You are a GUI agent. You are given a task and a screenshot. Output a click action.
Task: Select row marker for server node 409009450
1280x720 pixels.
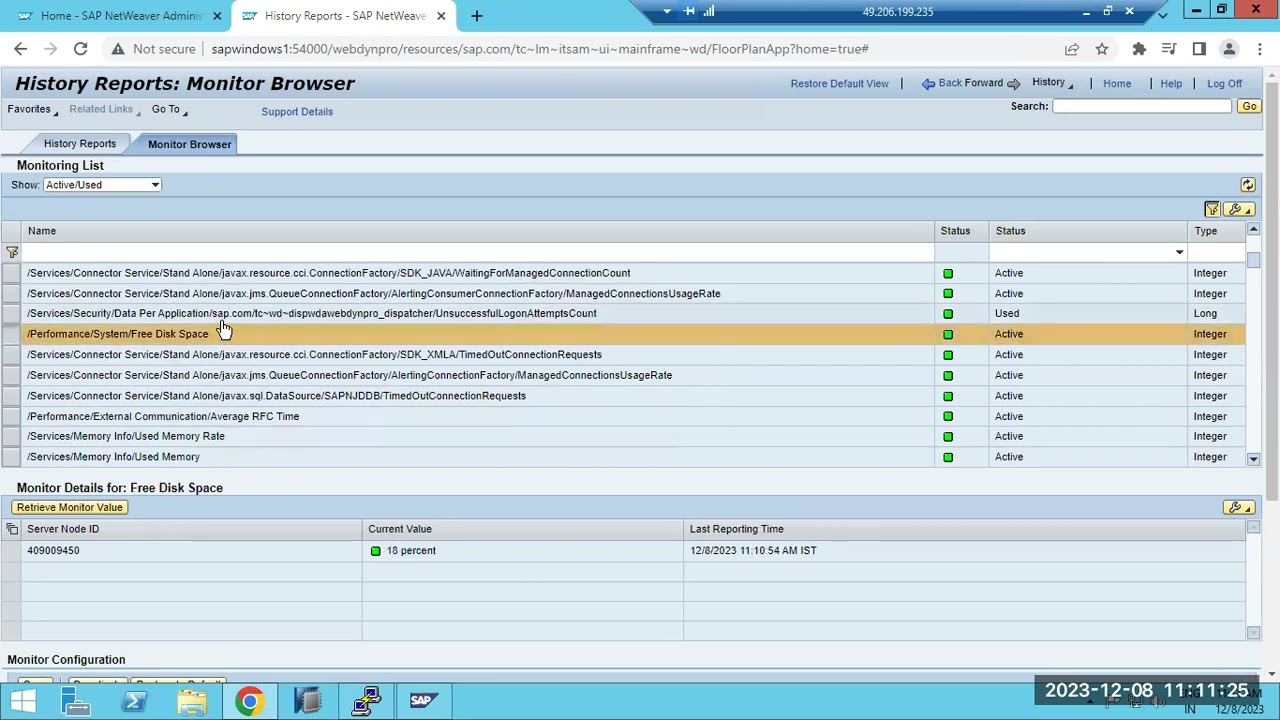(x=10, y=551)
